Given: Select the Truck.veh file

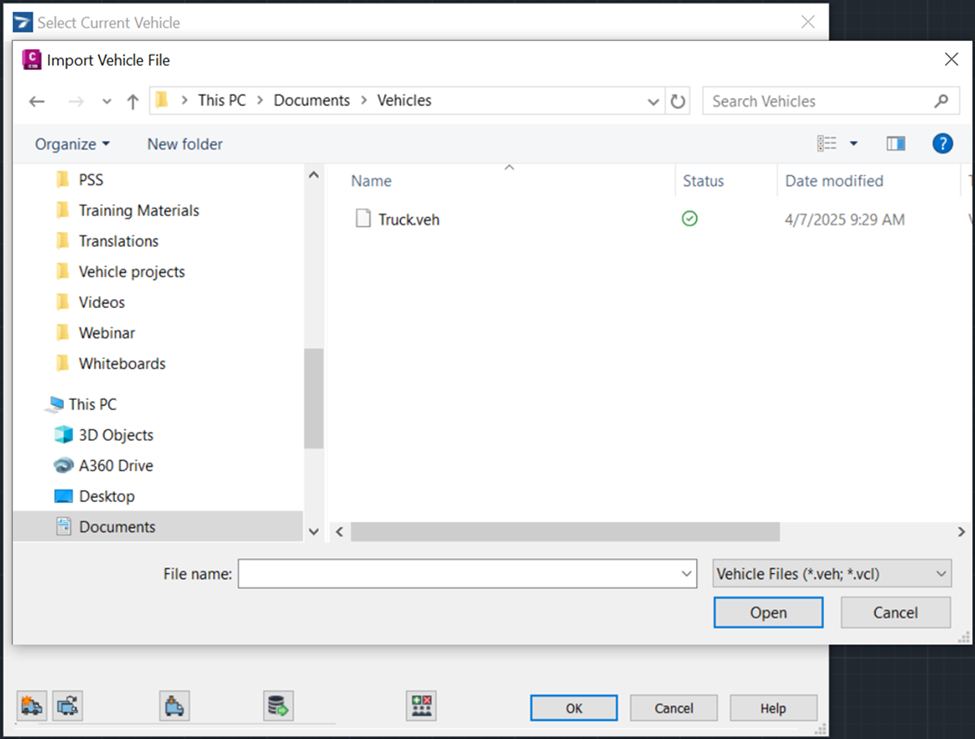Looking at the screenshot, I should point(408,219).
